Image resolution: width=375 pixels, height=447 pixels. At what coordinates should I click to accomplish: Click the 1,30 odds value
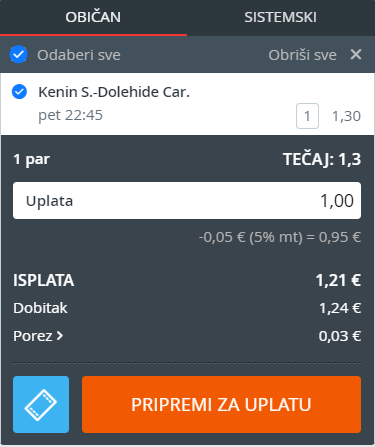[x=346, y=116]
